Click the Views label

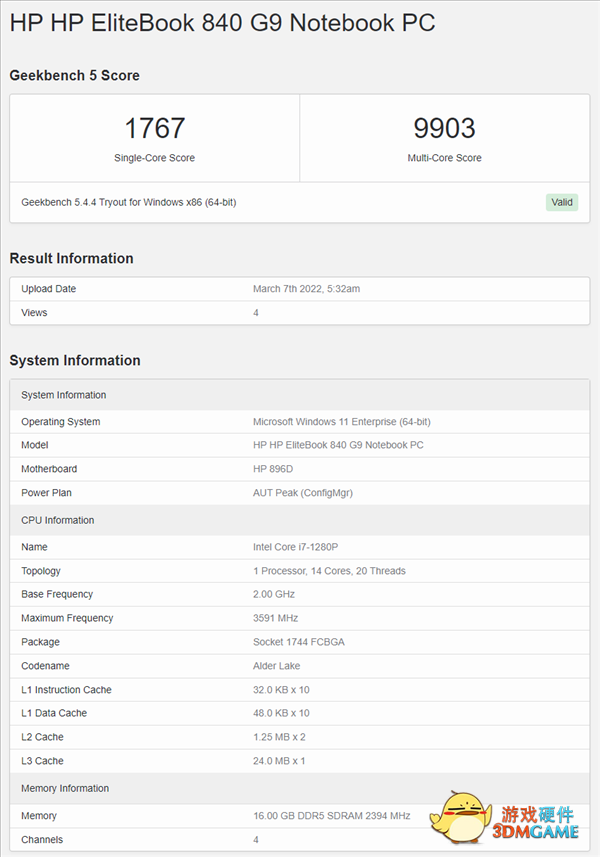click(x=34, y=313)
